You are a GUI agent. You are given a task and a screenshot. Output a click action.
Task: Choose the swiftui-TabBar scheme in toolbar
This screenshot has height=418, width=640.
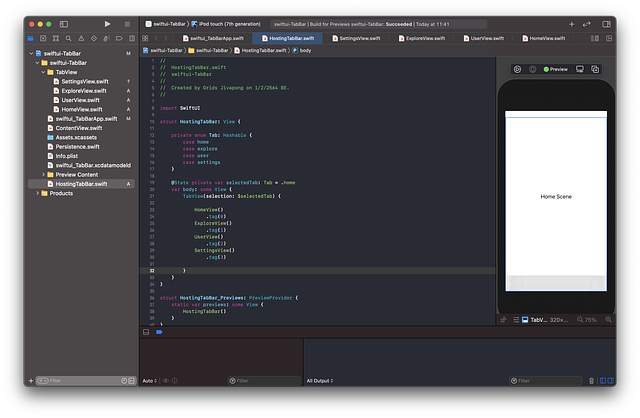pyautogui.click(x=166, y=24)
